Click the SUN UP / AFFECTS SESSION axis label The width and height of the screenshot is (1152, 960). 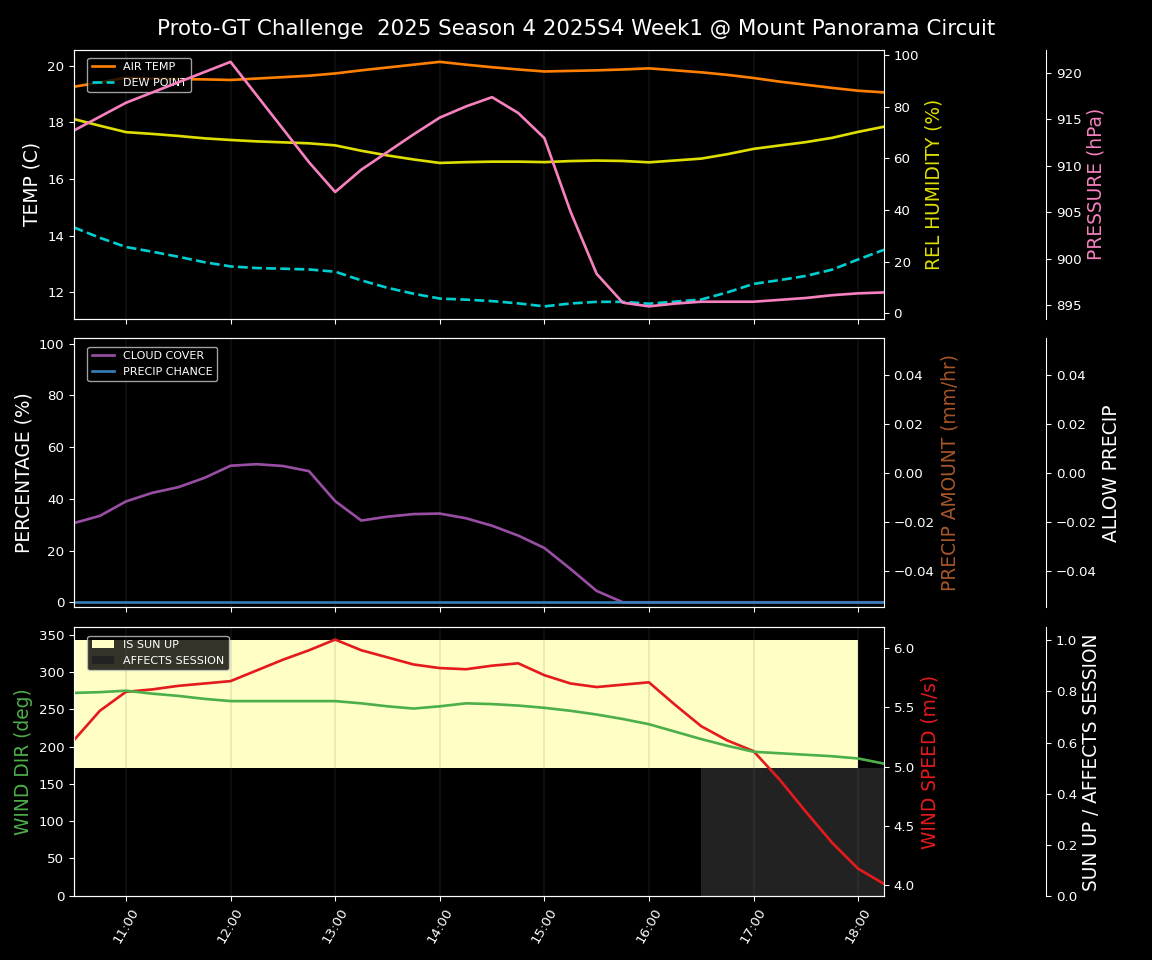click(1090, 761)
